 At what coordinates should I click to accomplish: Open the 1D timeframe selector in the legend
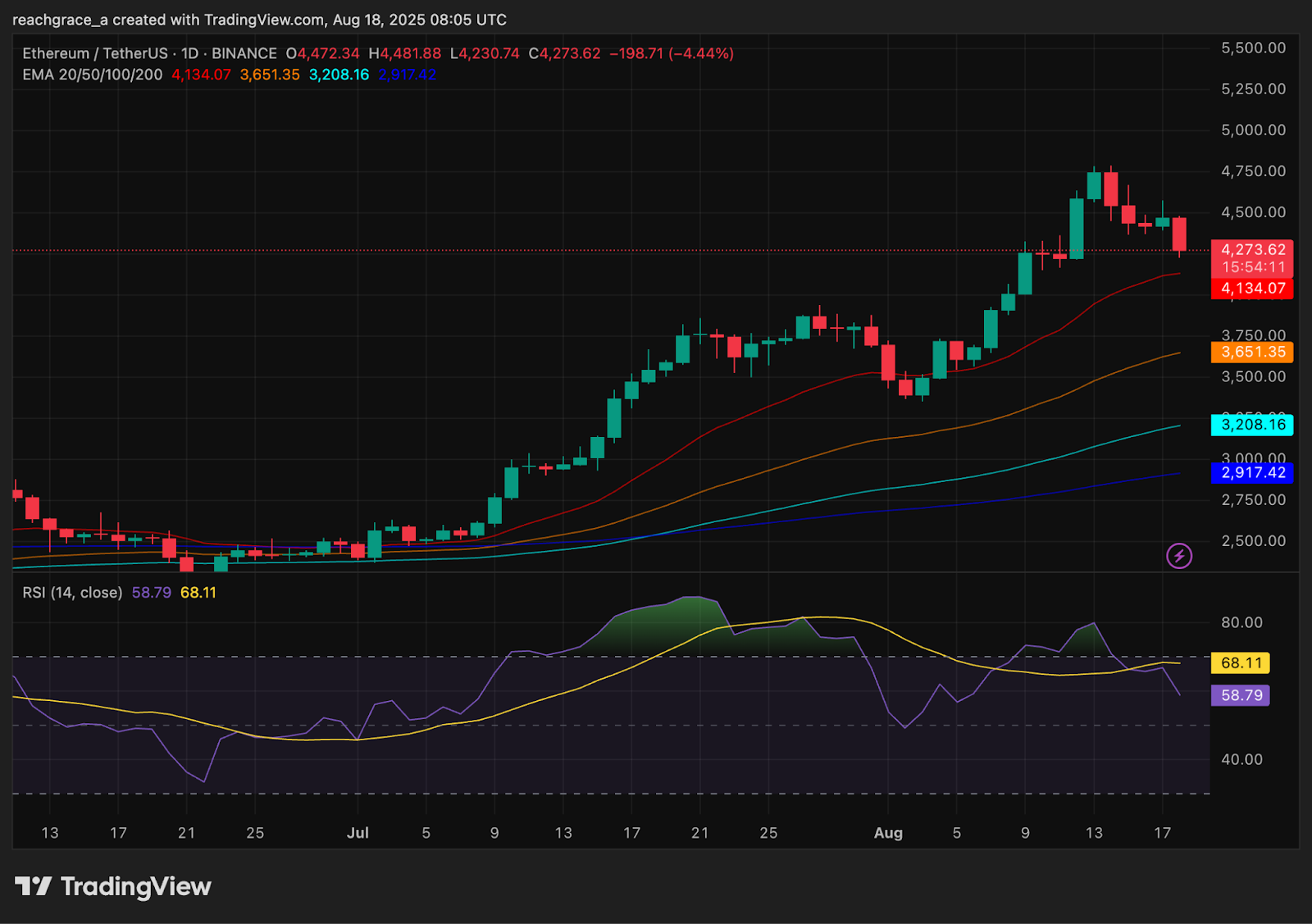click(x=192, y=52)
